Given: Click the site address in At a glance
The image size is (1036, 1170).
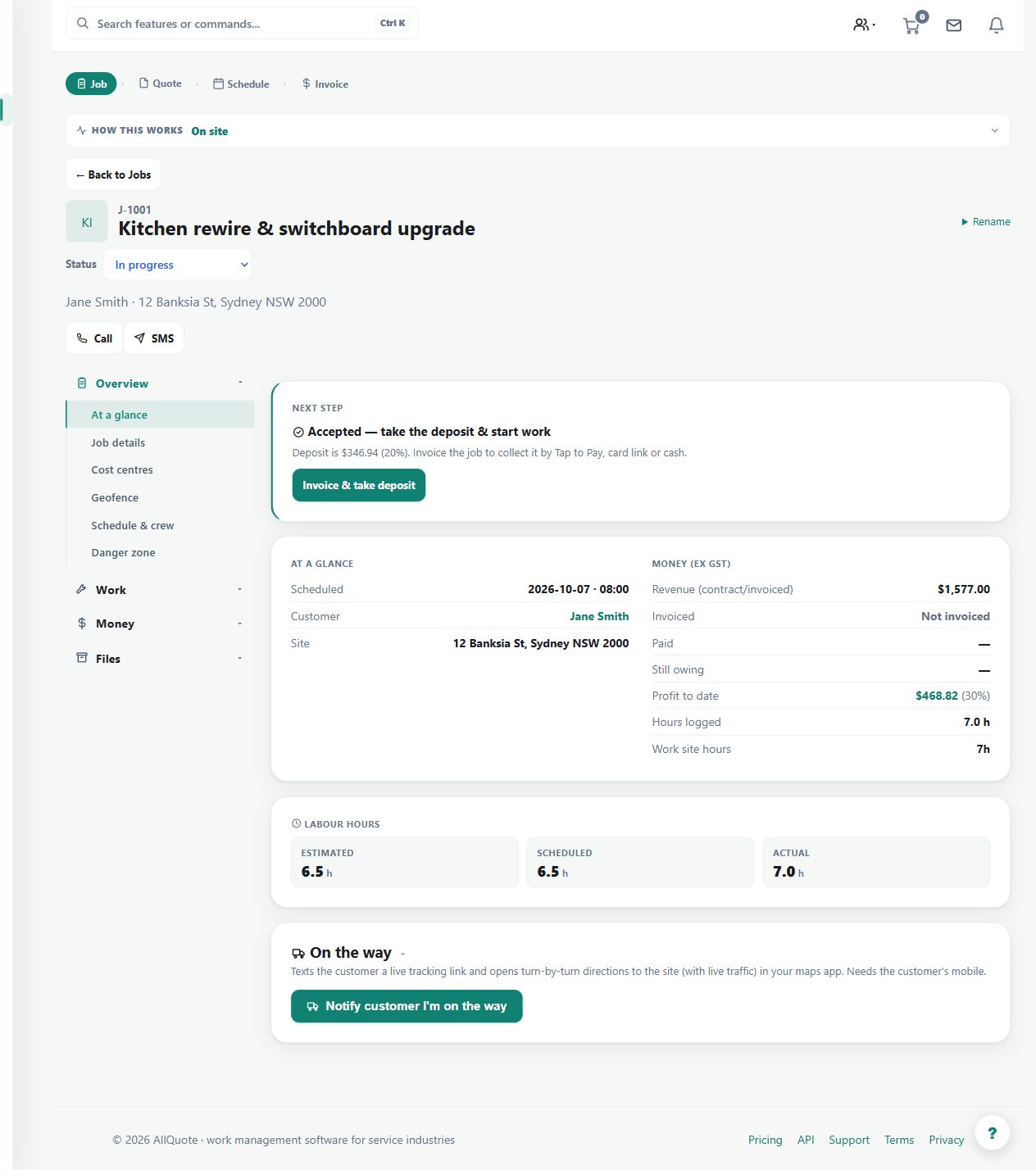Looking at the screenshot, I should click(541, 643).
